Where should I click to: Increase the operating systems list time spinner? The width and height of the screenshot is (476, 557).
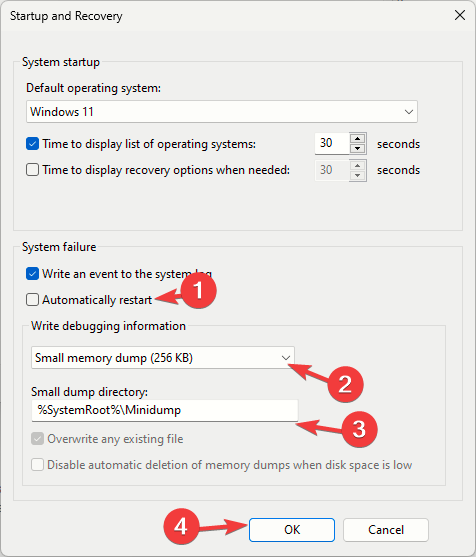358,139
